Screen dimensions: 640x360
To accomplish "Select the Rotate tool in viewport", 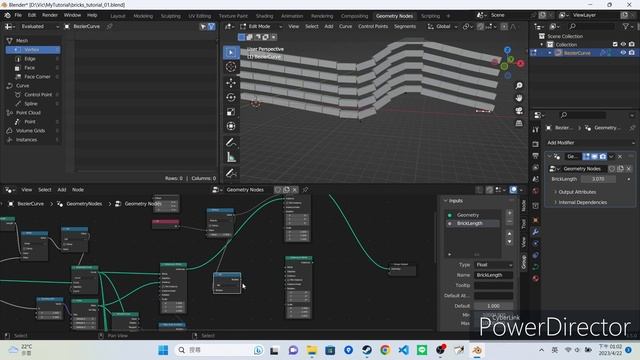I will tap(231, 97).
